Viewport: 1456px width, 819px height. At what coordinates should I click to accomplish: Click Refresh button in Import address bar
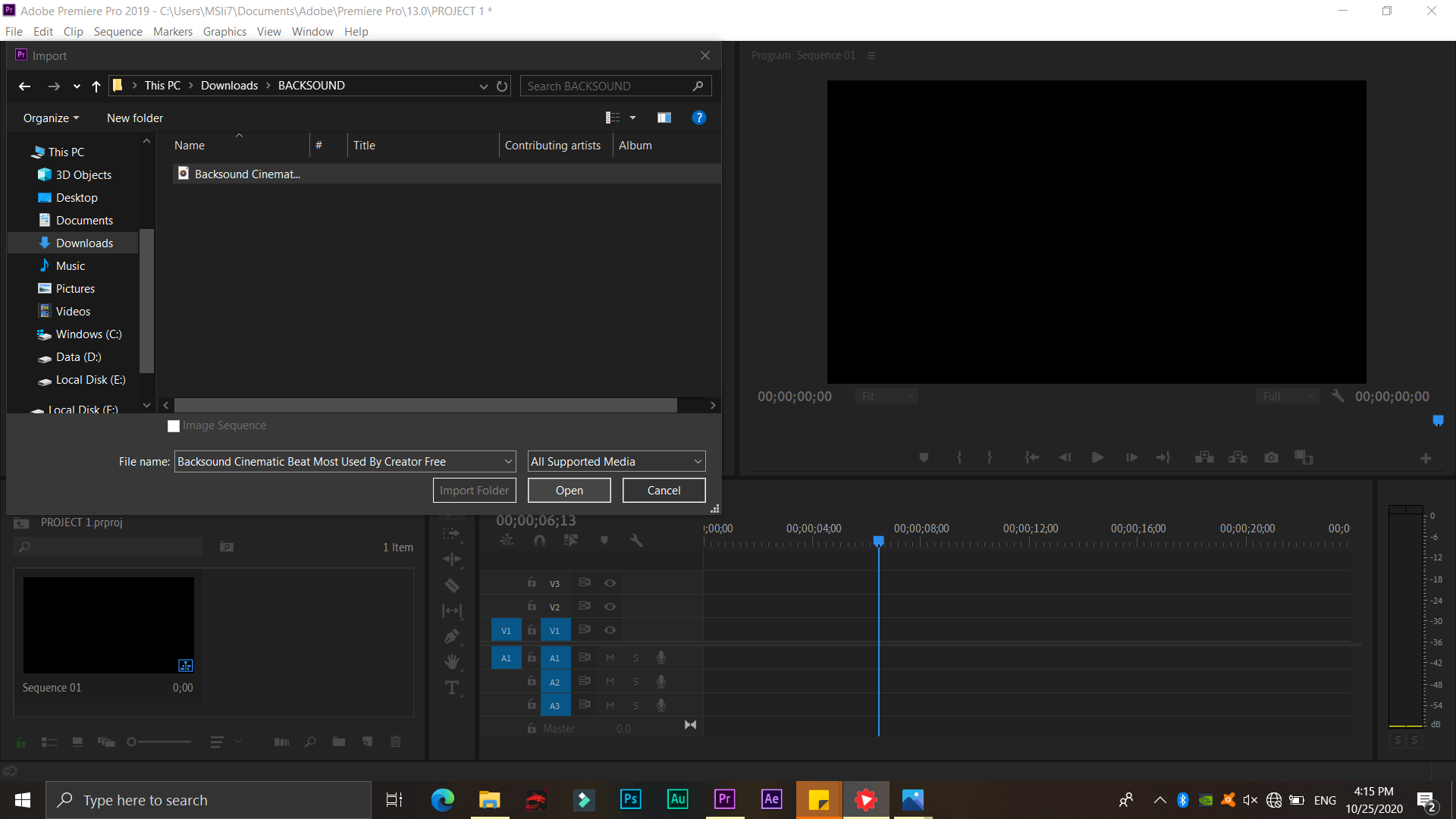(502, 86)
